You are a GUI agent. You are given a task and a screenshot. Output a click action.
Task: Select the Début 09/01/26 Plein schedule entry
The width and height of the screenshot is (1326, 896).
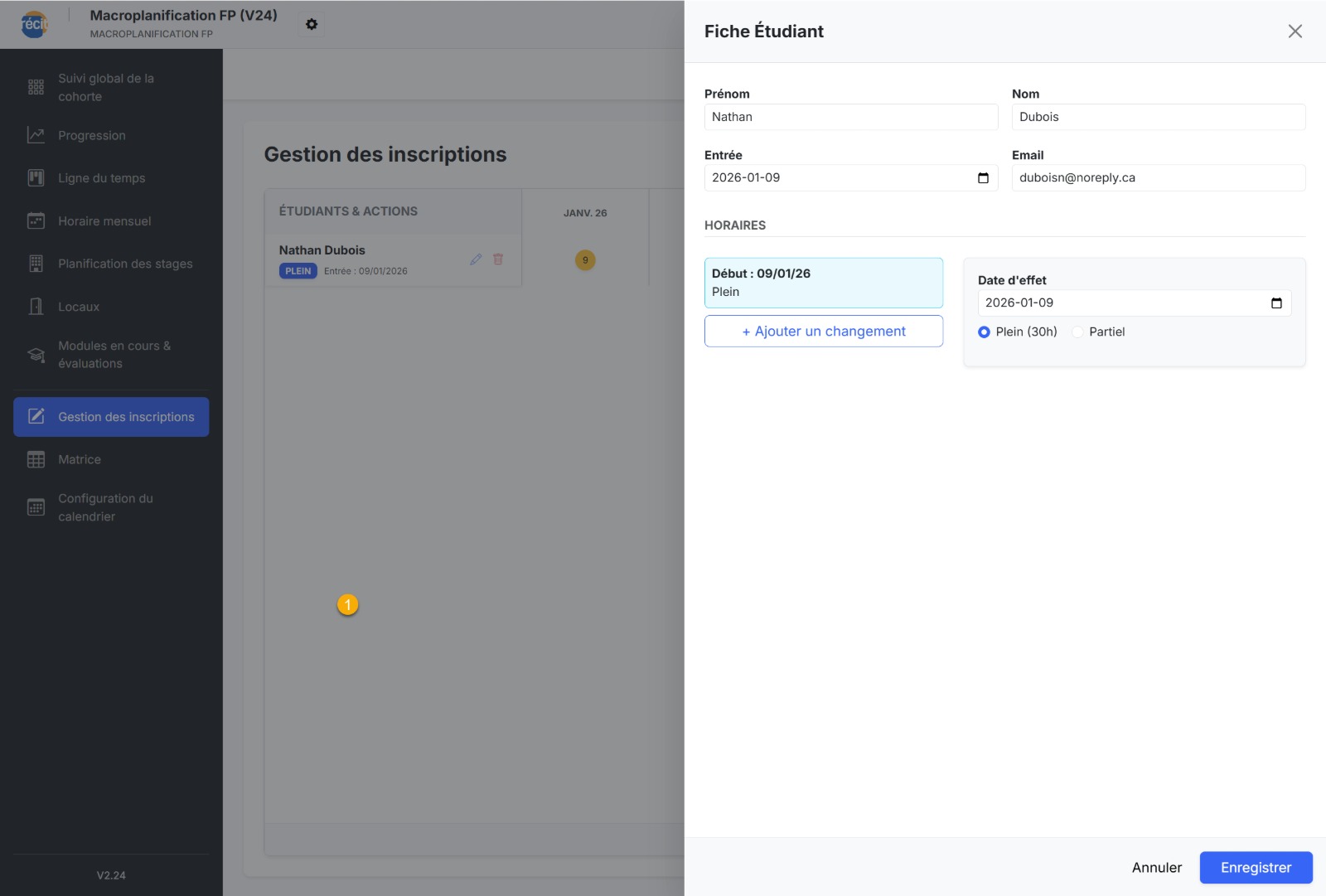point(823,283)
